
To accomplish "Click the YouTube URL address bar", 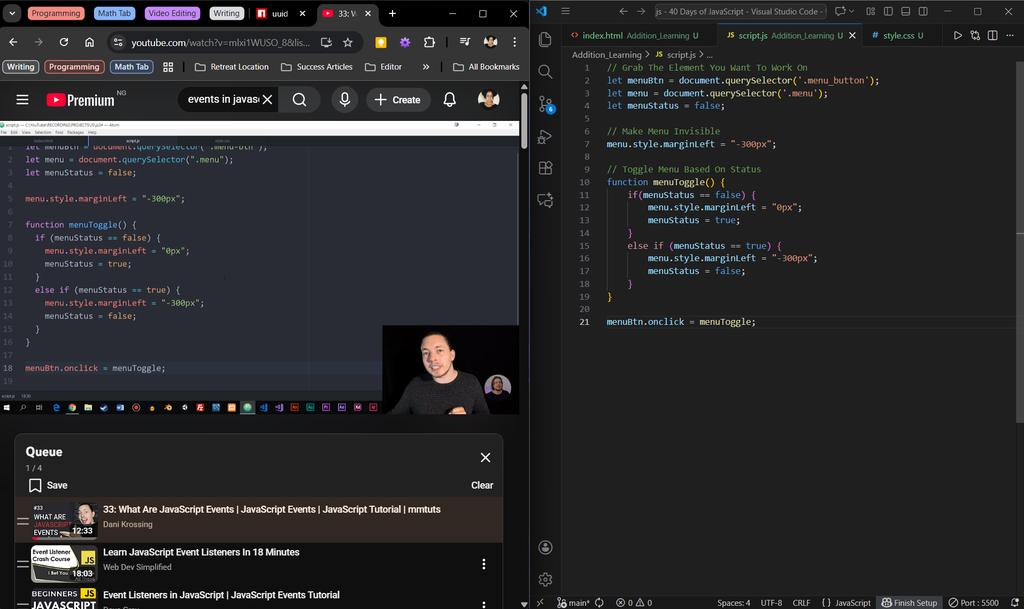I will click(x=220, y=42).
